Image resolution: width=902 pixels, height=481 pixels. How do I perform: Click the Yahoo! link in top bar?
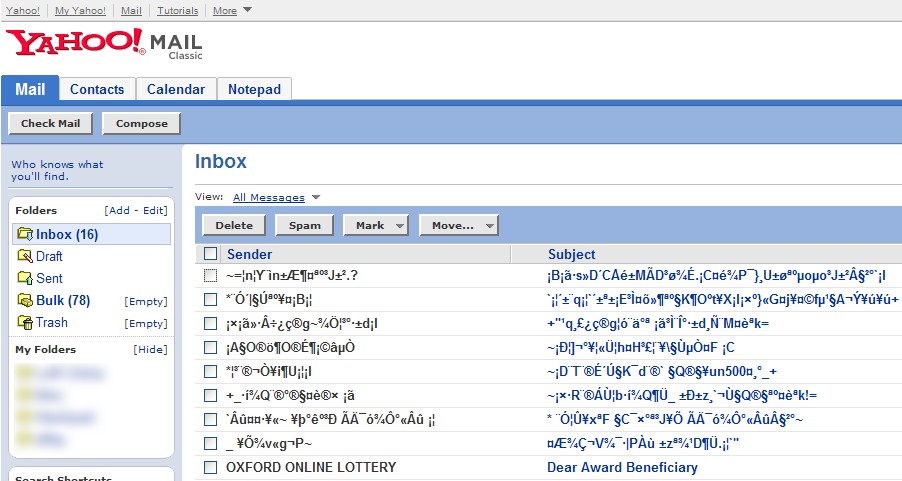[22, 10]
